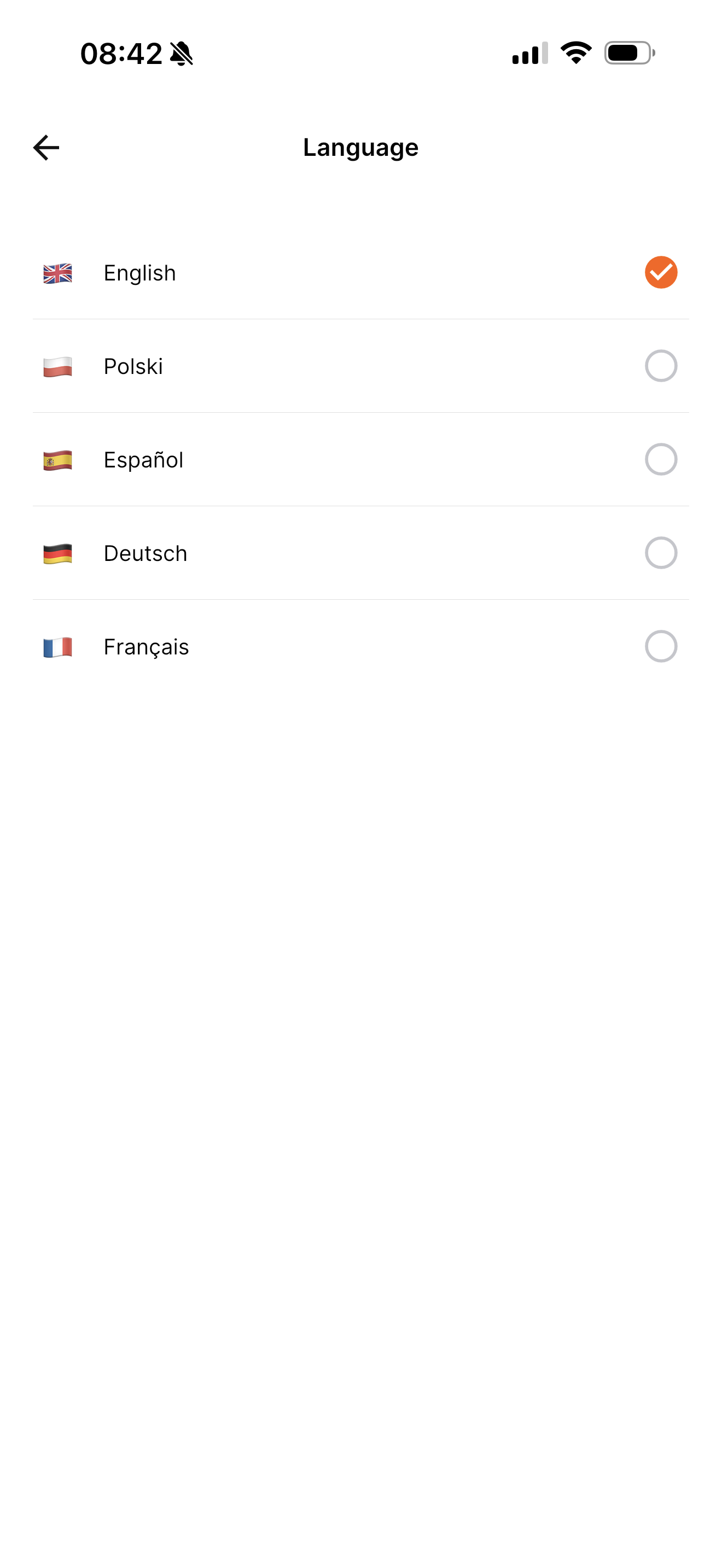Pick the Deutsch language label
The image size is (722, 1568).
pos(145,553)
